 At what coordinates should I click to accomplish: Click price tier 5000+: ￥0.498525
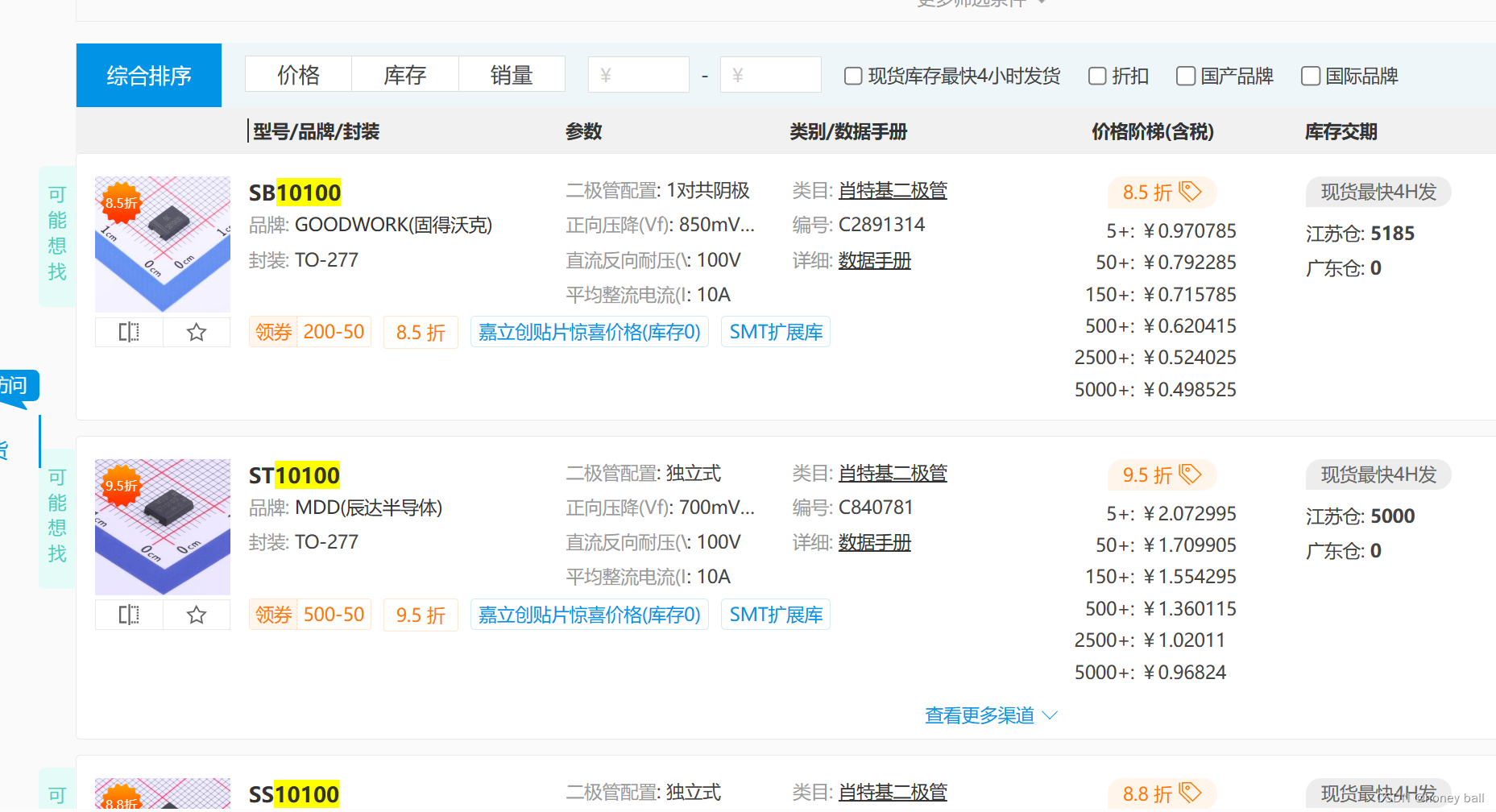coord(1155,389)
